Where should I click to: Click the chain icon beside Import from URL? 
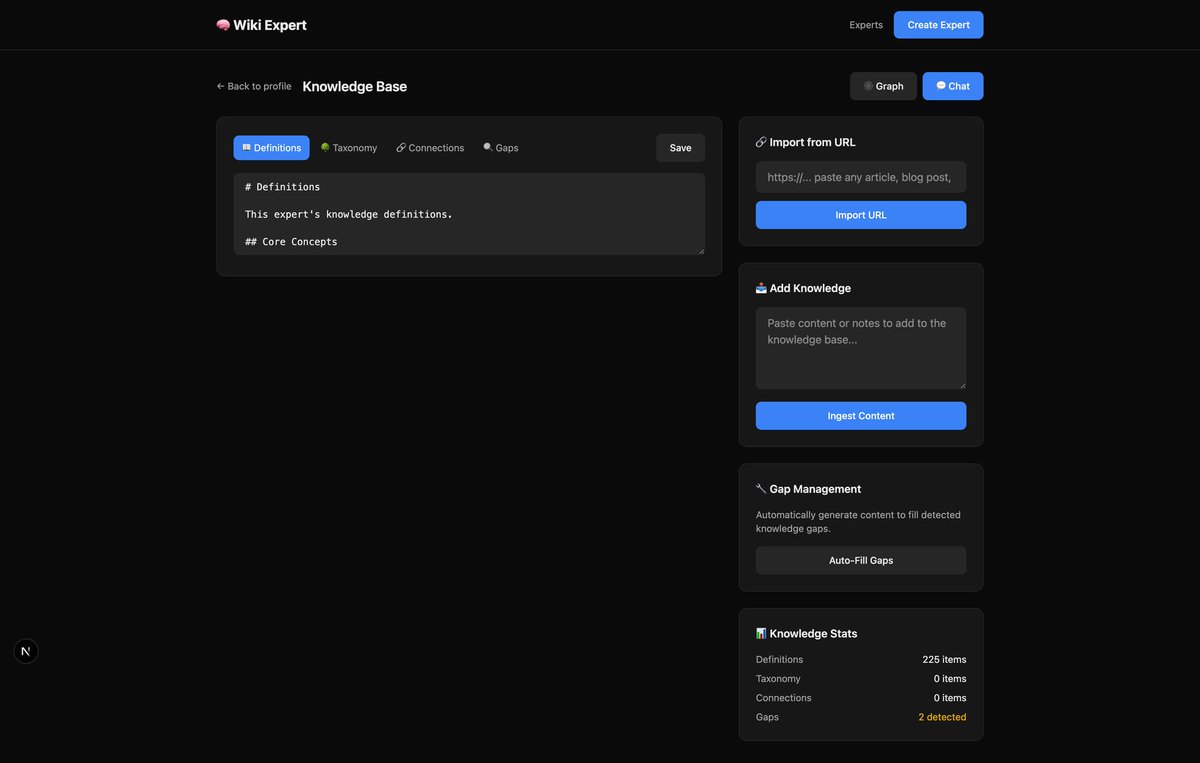761,142
